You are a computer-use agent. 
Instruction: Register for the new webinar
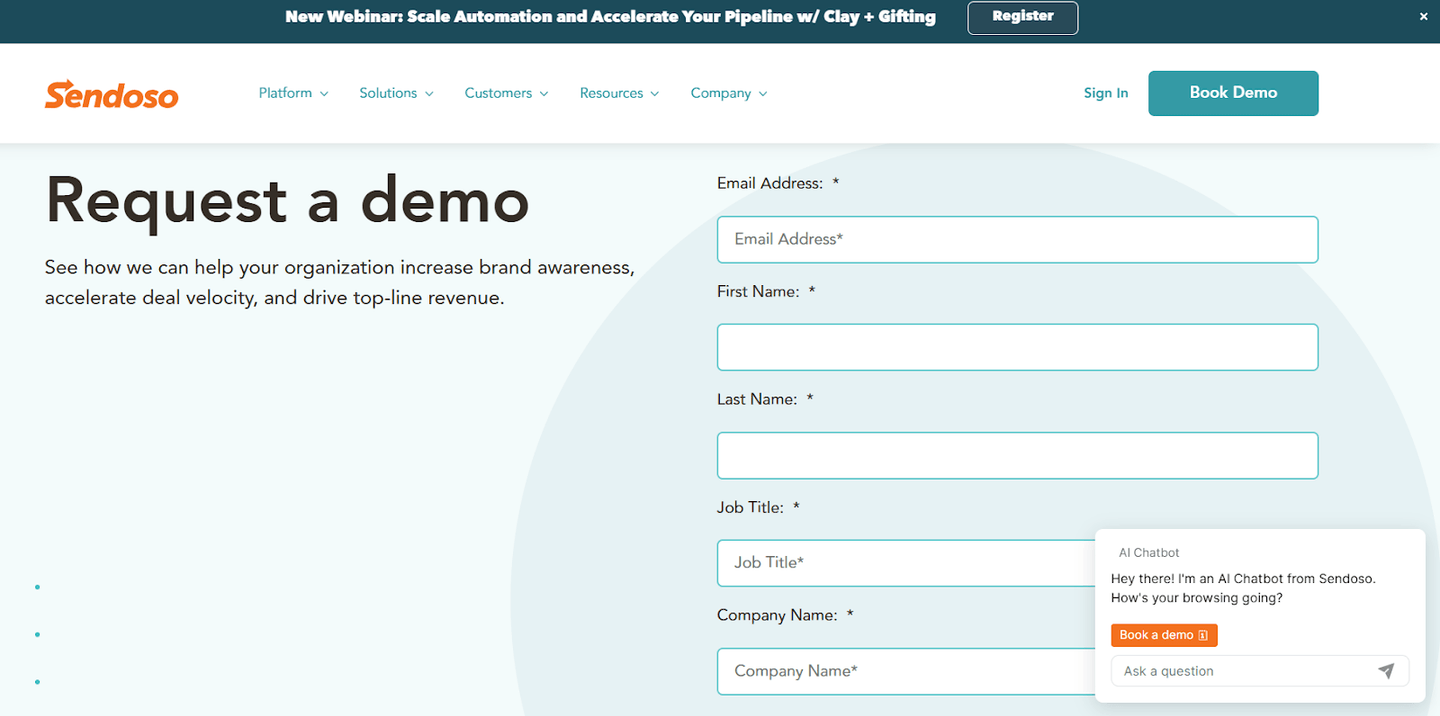coord(1023,17)
